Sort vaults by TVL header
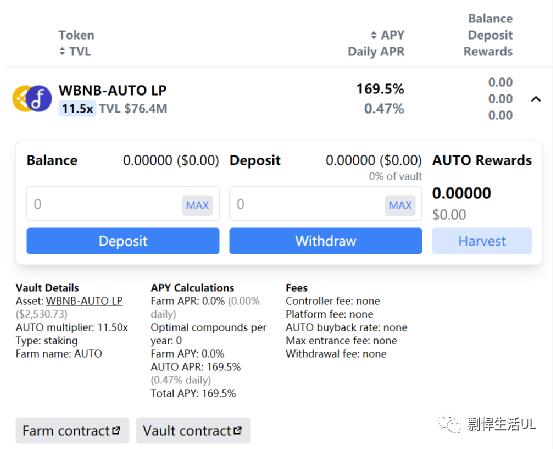 (75, 51)
